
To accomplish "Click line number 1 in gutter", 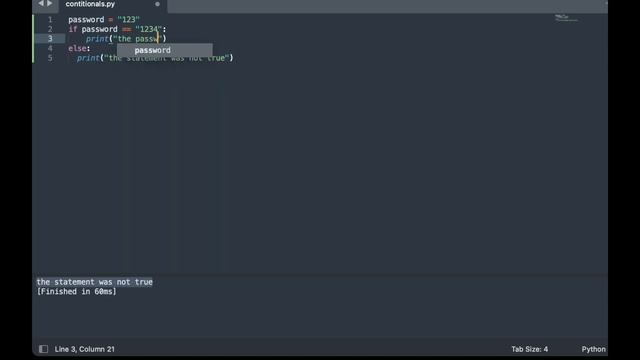I will [50, 20].
